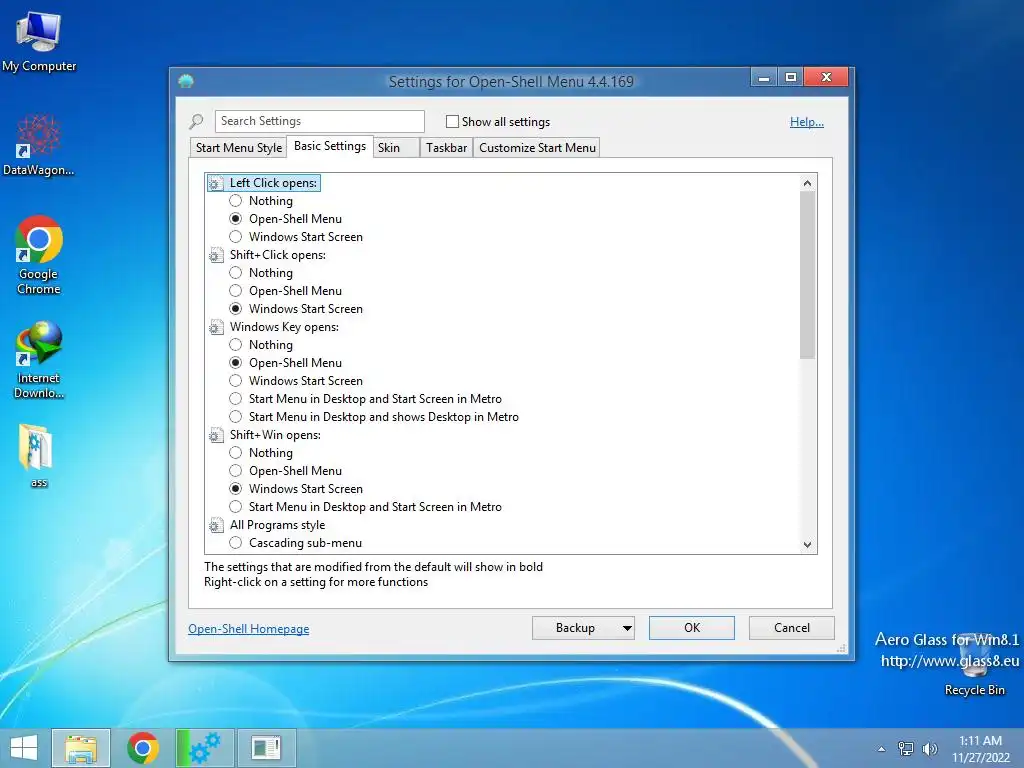Set Left Click opens to Open-Shell Menu
The width and height of the screenshot is (1024, 768).
point(236,219)
